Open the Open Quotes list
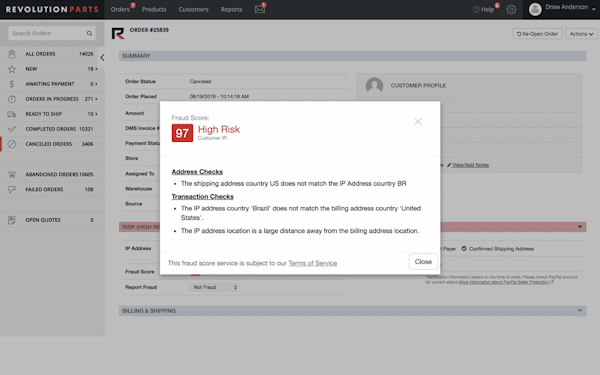600x375 pixels. pos(52,220)
